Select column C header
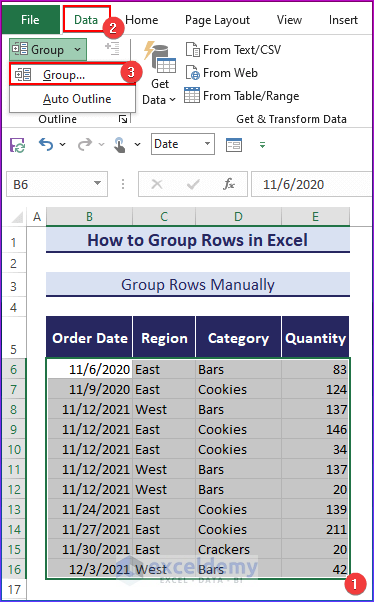Image resolution: width=374 pixels, height=602 pixels. [x=164, y=217]
